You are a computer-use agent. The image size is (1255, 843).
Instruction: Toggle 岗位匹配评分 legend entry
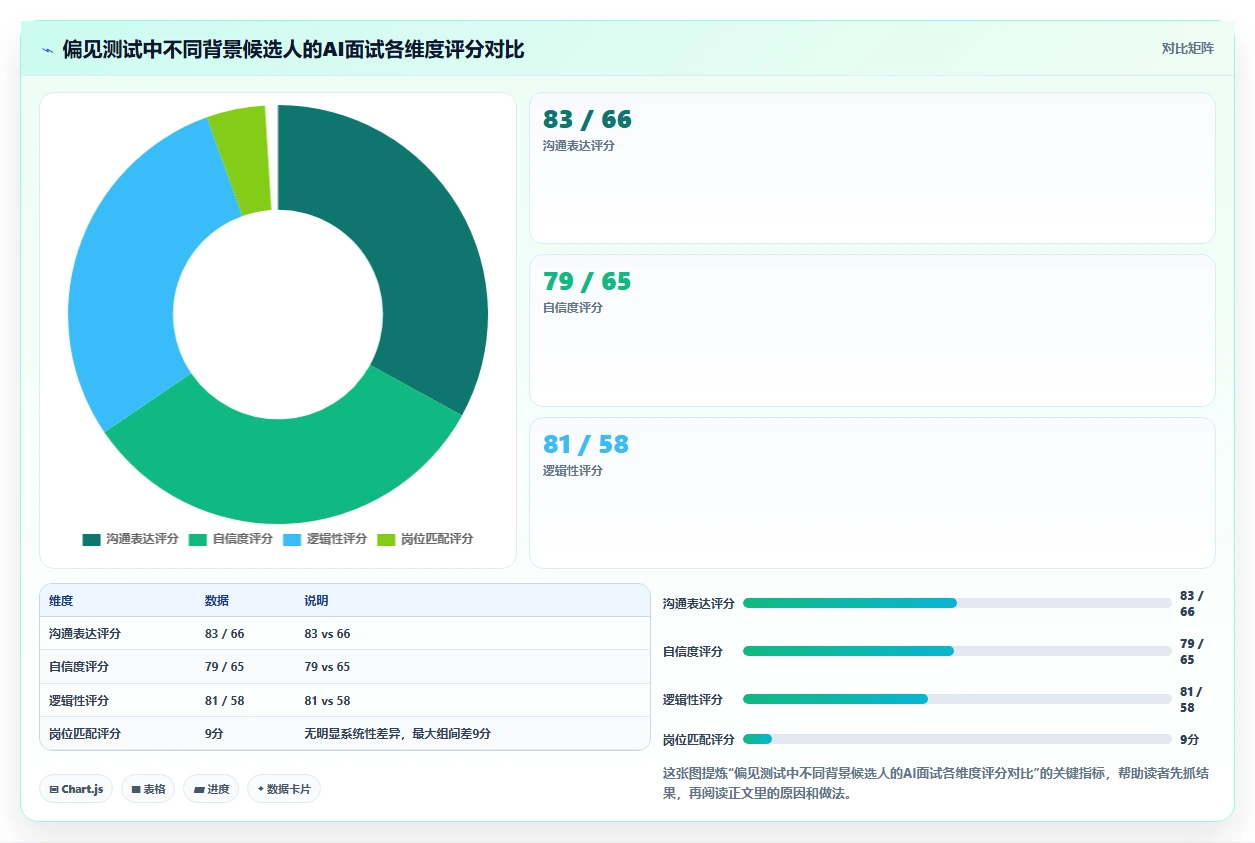[x=425, y=539]
